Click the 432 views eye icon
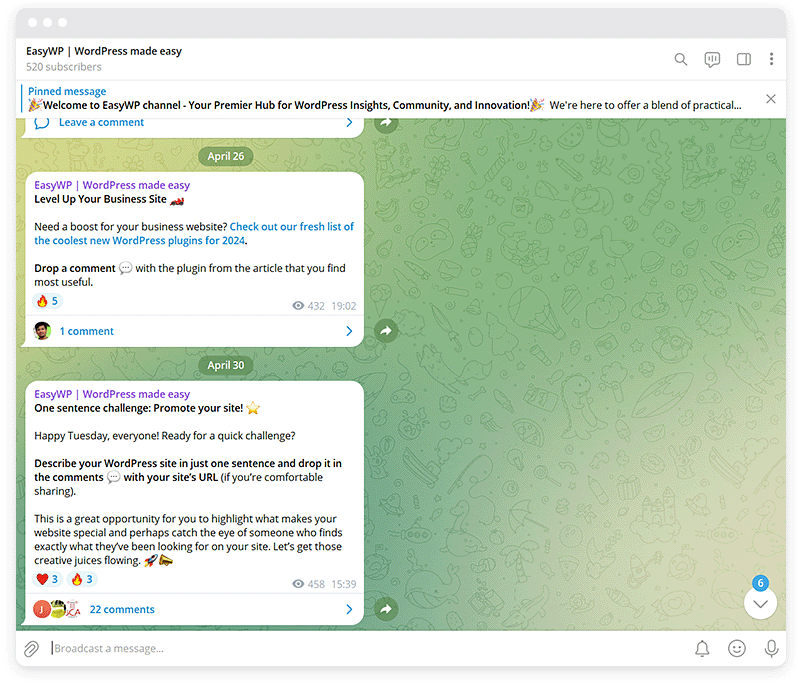This screenshot has width=800, height=682. tap(298, 306)
